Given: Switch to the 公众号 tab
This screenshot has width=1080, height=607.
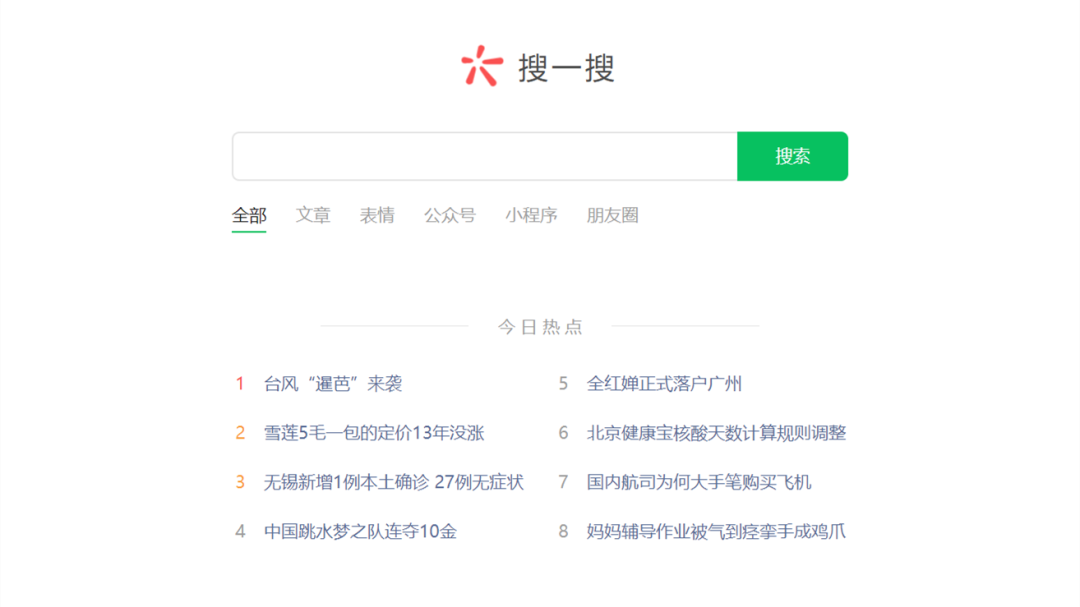Looking at the screenshot, I should pyautogui.click(x=450, y=215).
